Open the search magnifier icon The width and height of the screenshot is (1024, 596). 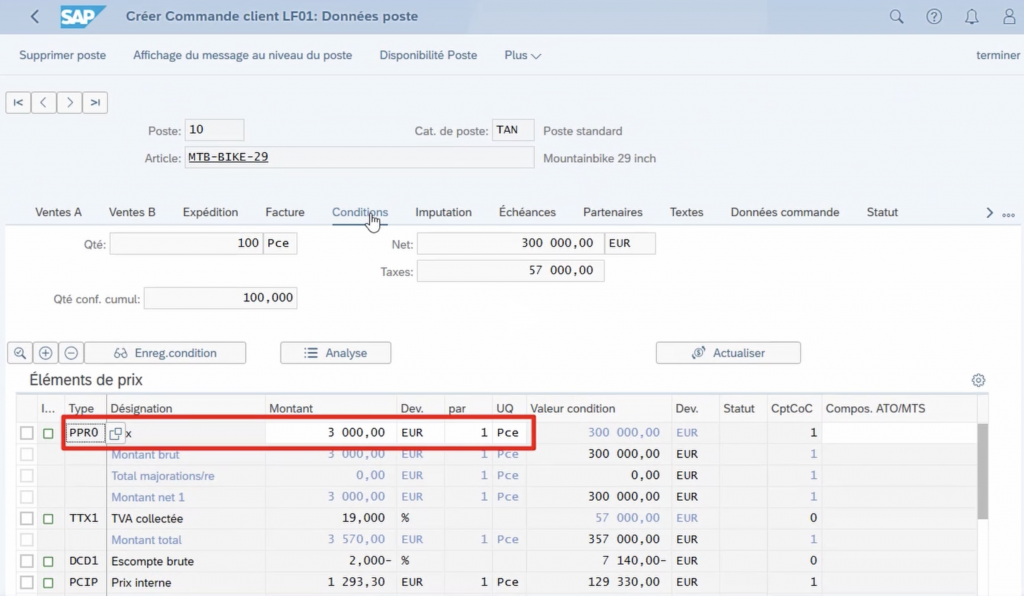coord(897,17)
